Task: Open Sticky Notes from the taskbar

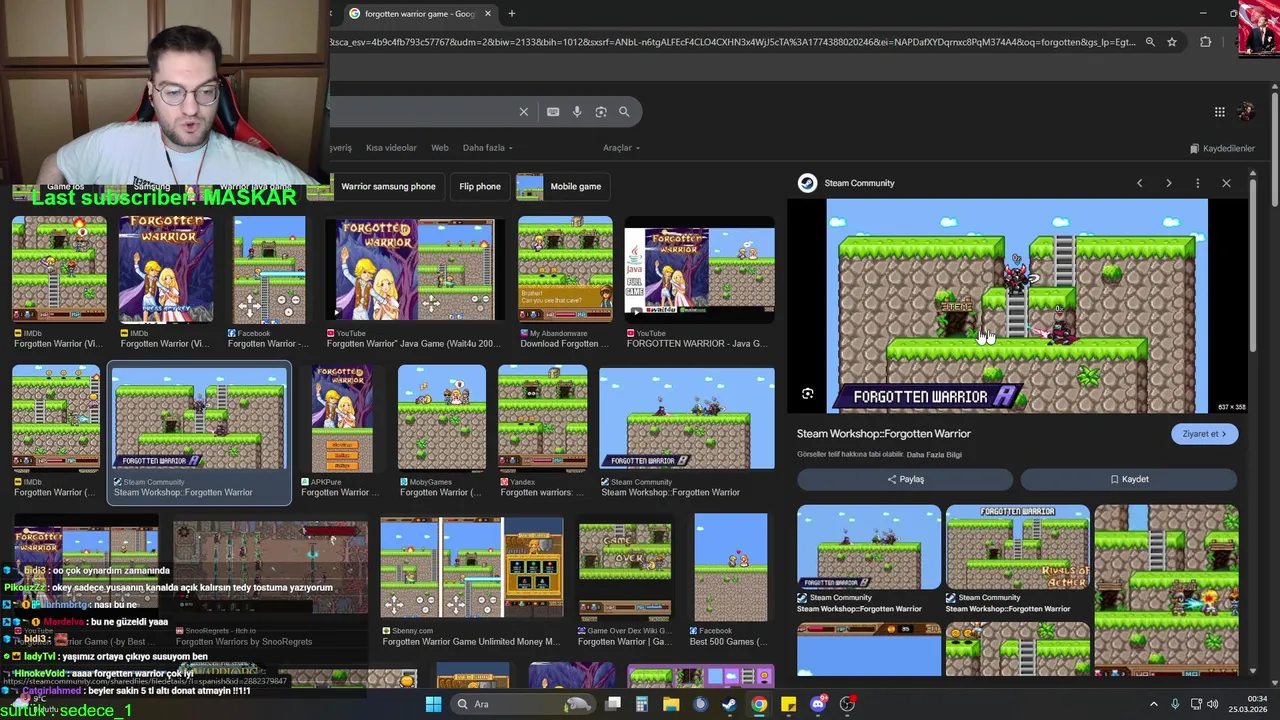Action: tap(788, 704)
